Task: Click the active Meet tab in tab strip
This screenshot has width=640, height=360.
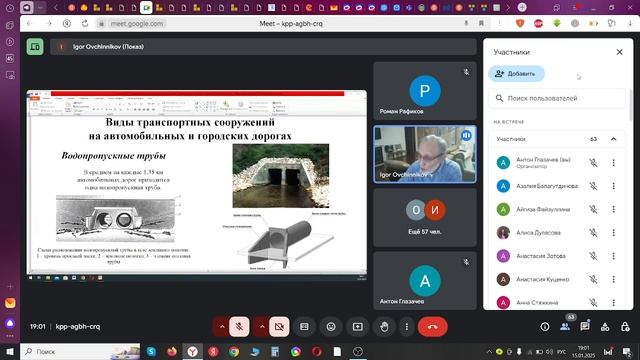Action: click(x=146, y=7)
